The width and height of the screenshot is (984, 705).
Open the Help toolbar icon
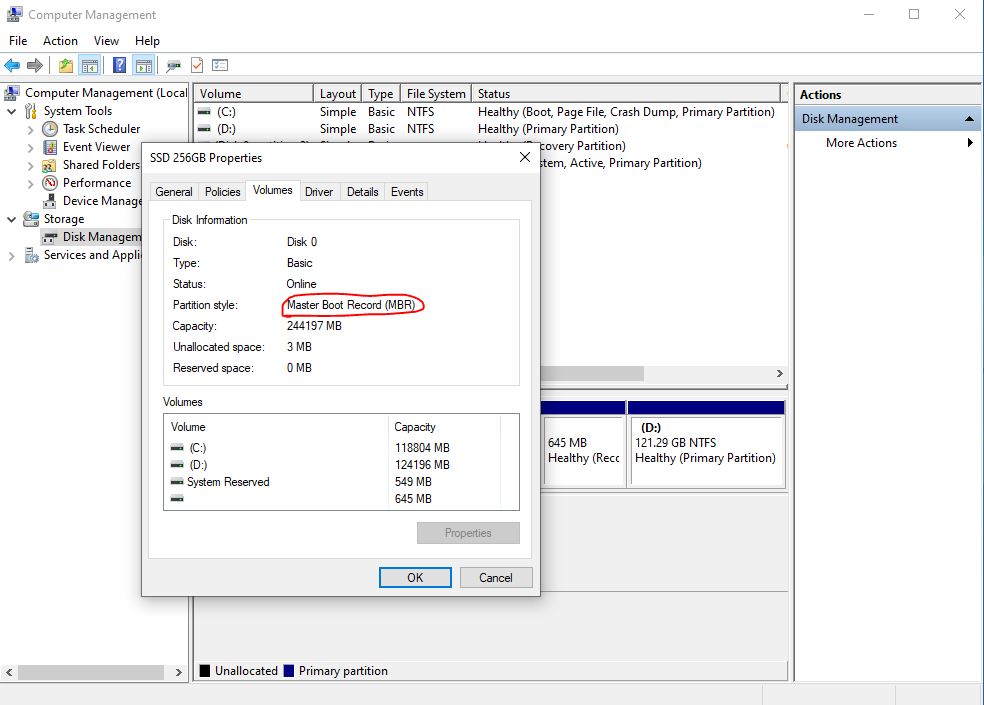118,65
